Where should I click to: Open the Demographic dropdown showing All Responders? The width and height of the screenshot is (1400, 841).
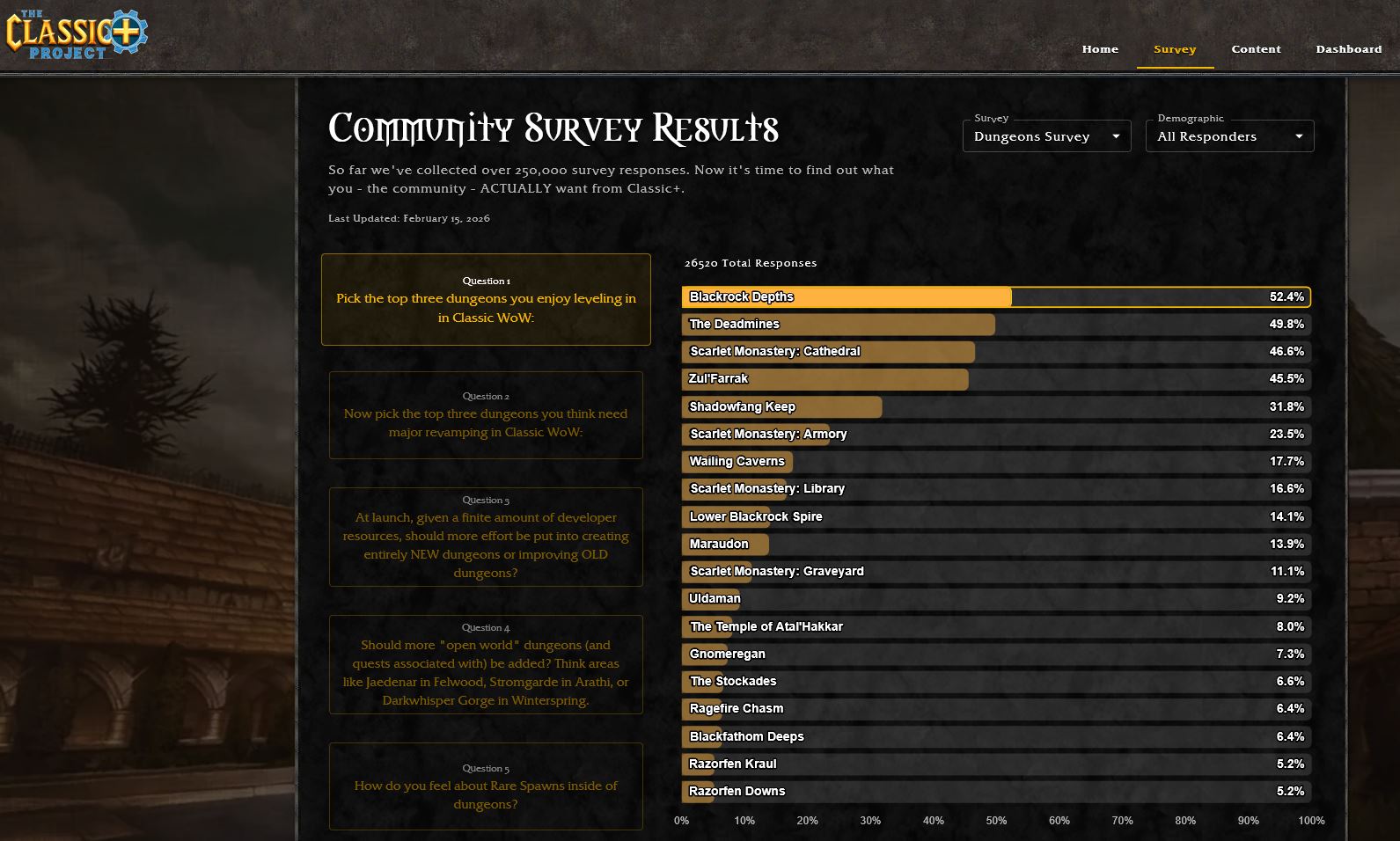point(1229,136)
